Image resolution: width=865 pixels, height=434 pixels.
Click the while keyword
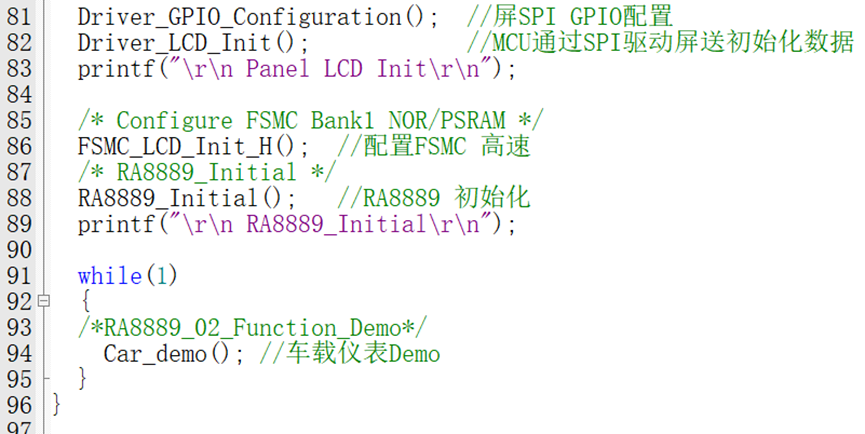(110, 276)
